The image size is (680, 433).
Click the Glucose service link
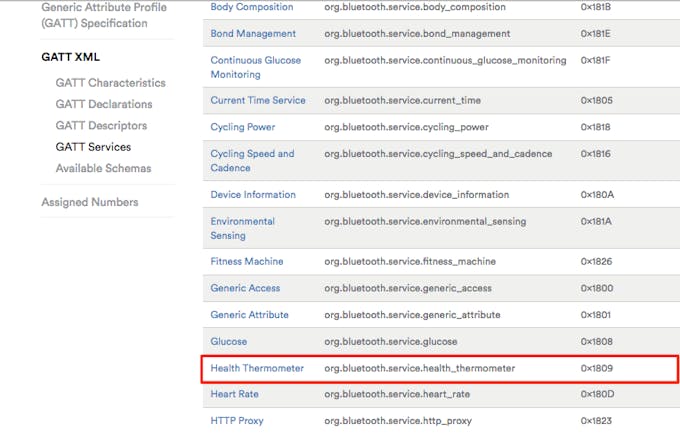229,341
